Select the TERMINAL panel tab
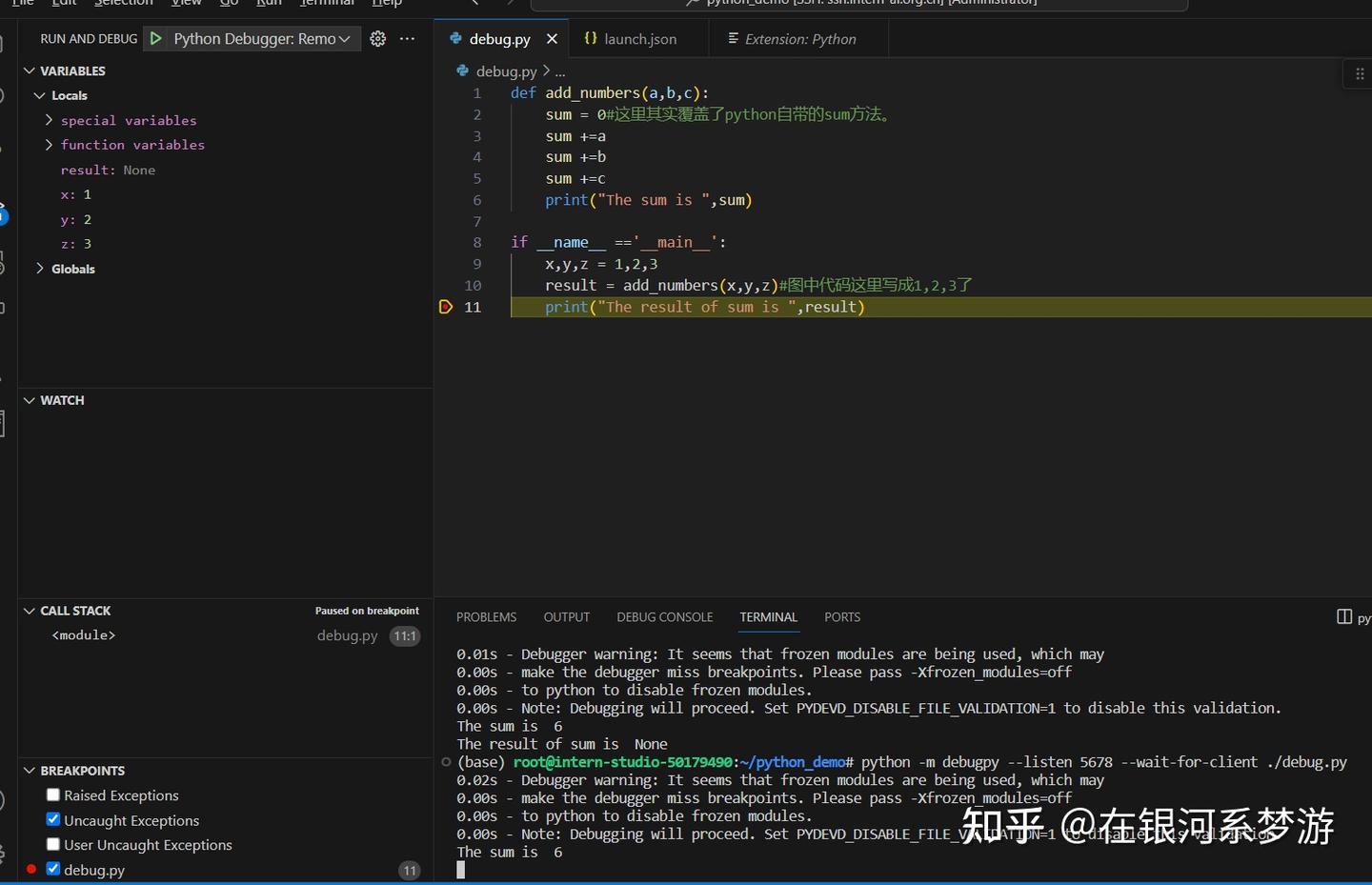The width and height of the screenshot is (1372, 885). pyautogui.click(x=768, y=617)
